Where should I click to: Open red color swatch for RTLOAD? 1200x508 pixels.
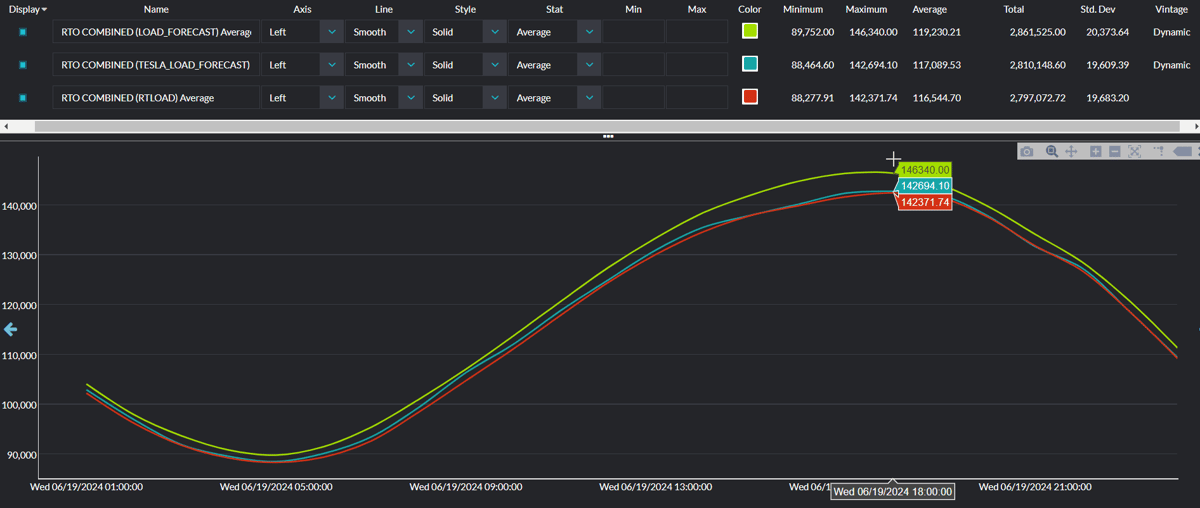[750, 97]
